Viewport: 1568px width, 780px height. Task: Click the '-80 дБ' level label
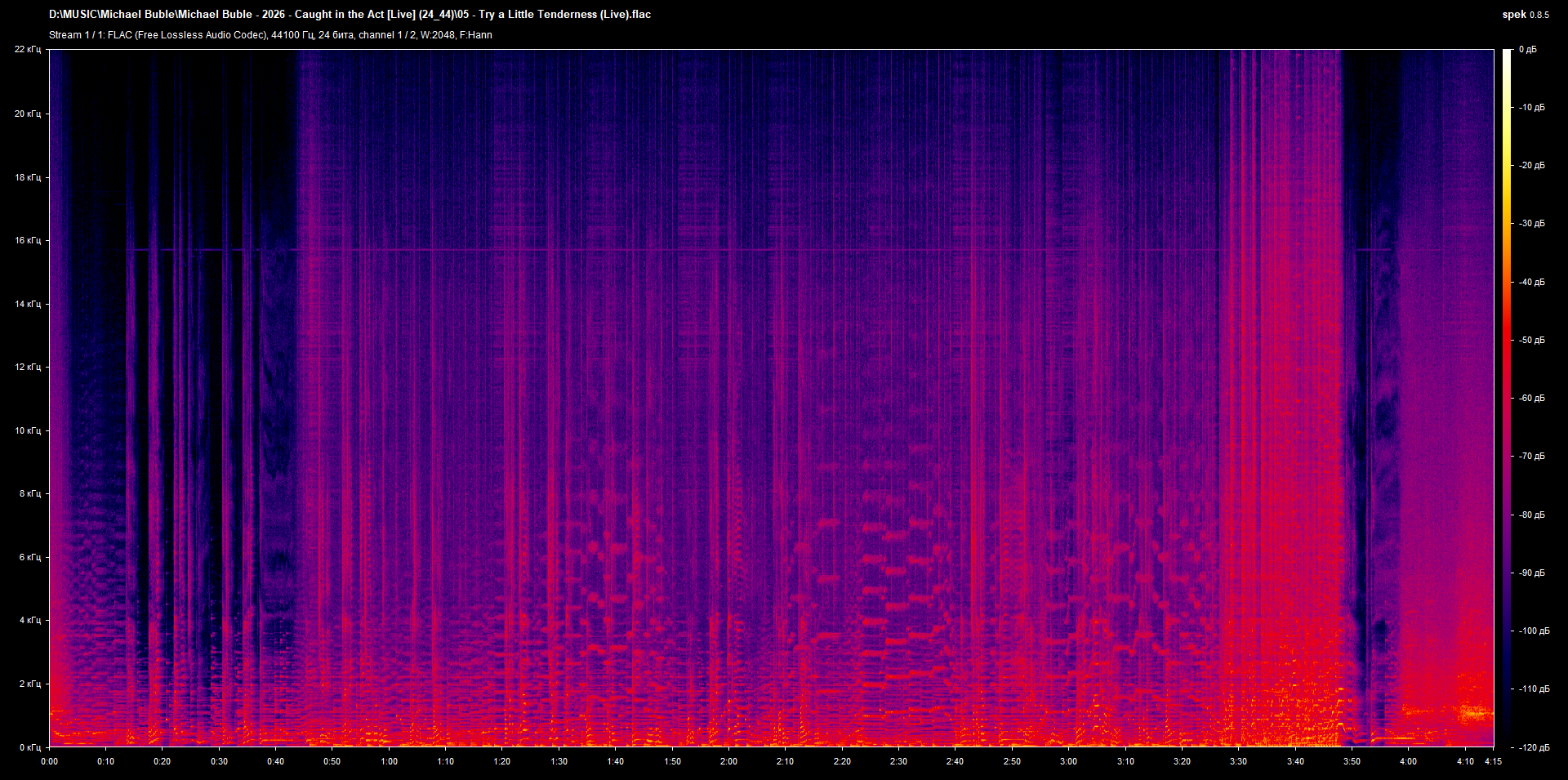pos(1531,515)
